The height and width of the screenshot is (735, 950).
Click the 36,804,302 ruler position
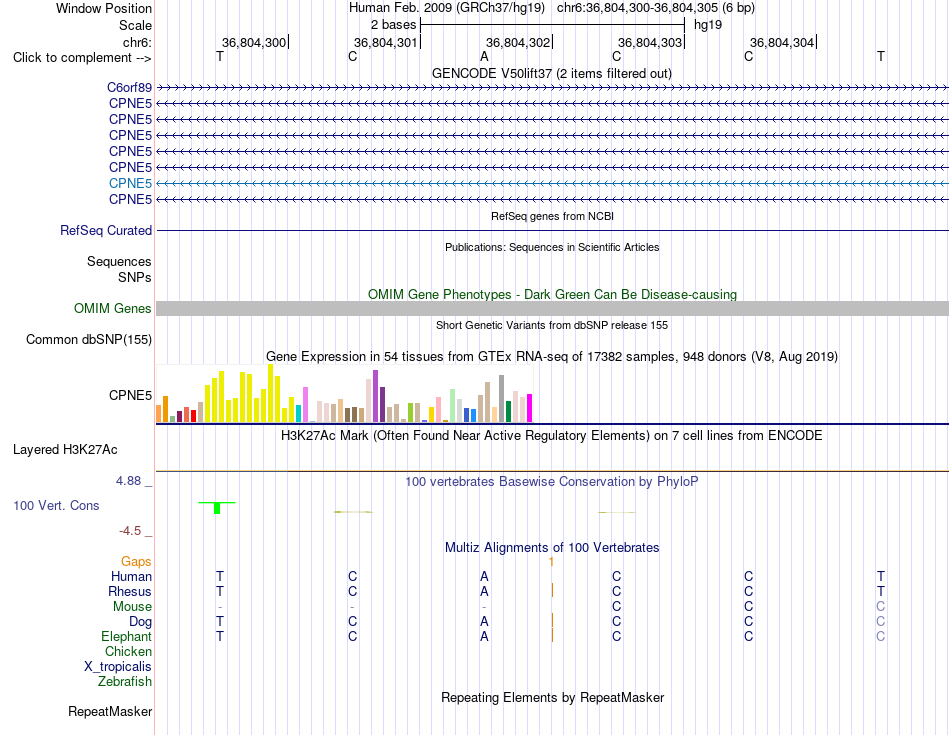(518, 43)
